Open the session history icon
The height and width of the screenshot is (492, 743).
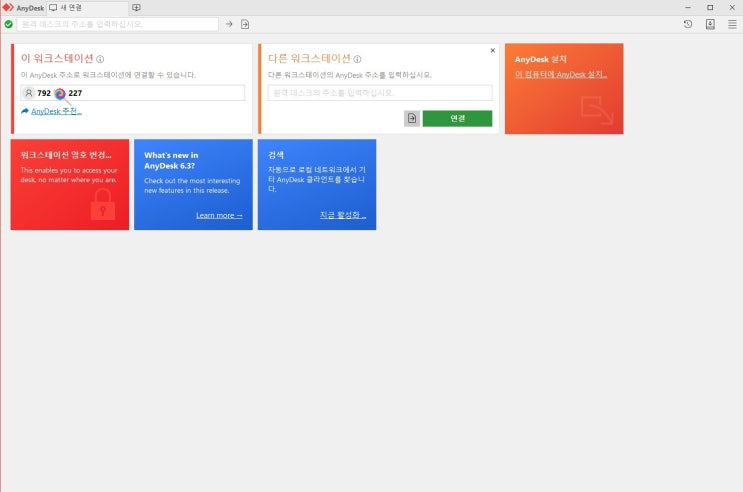(x=688, y=24)
